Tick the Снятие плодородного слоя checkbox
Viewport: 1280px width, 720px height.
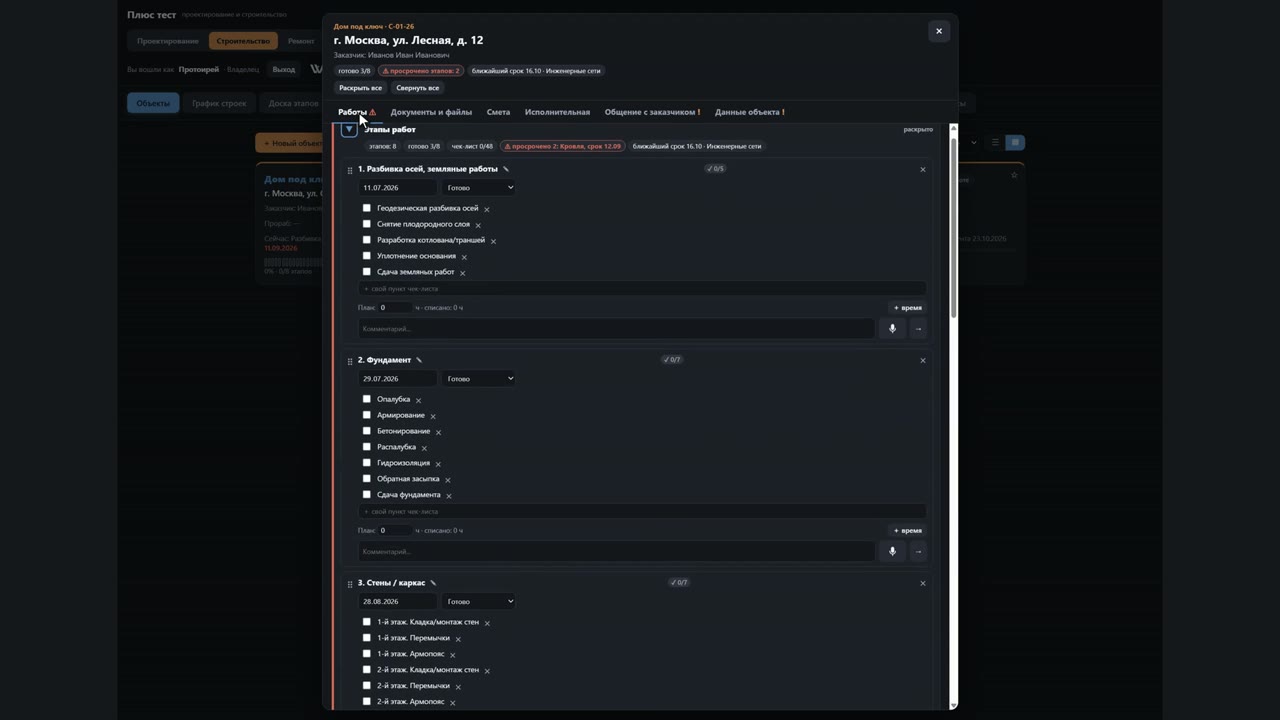pos(367,224)
